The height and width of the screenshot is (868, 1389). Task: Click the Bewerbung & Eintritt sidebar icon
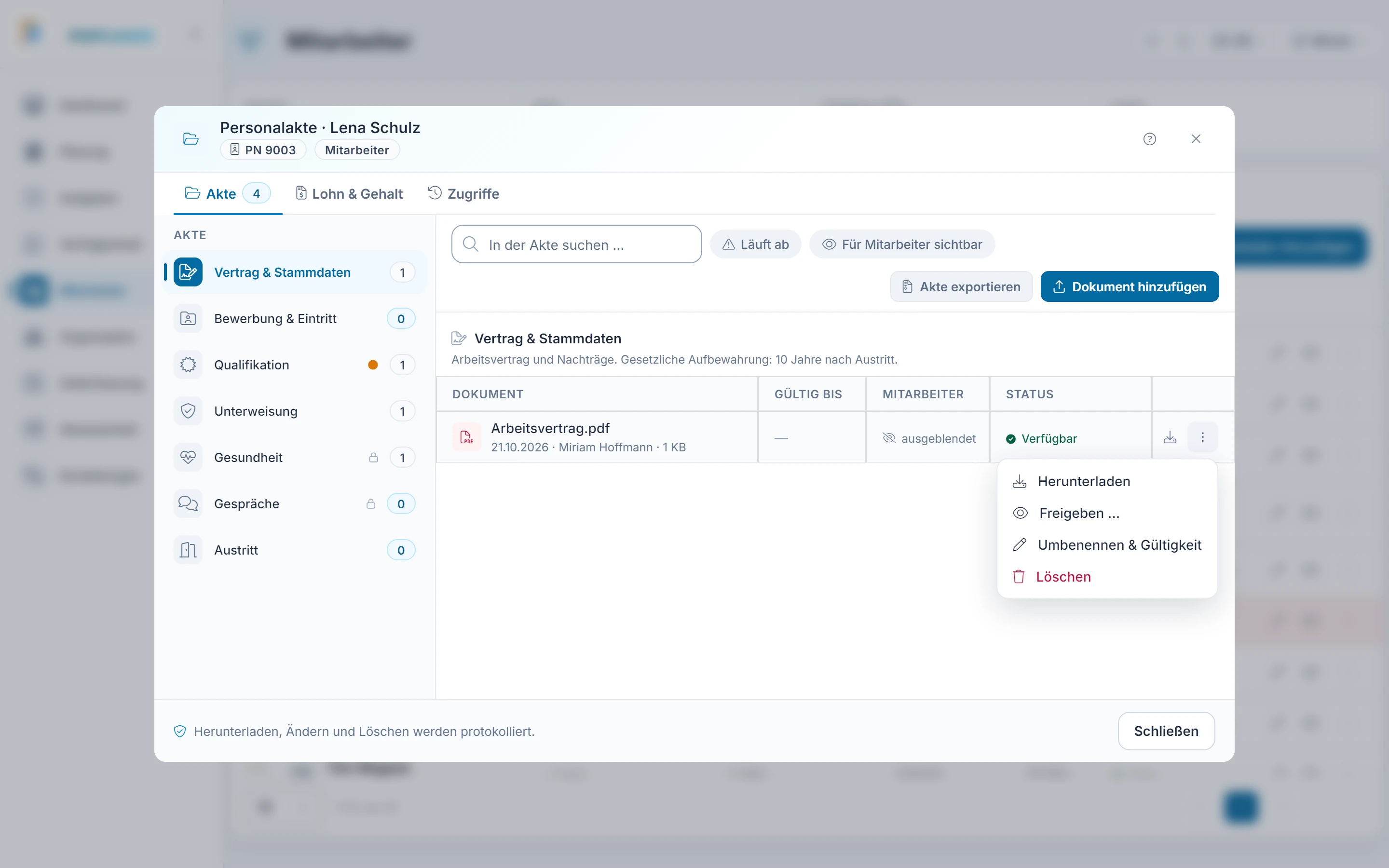click(x=188, y=319)
